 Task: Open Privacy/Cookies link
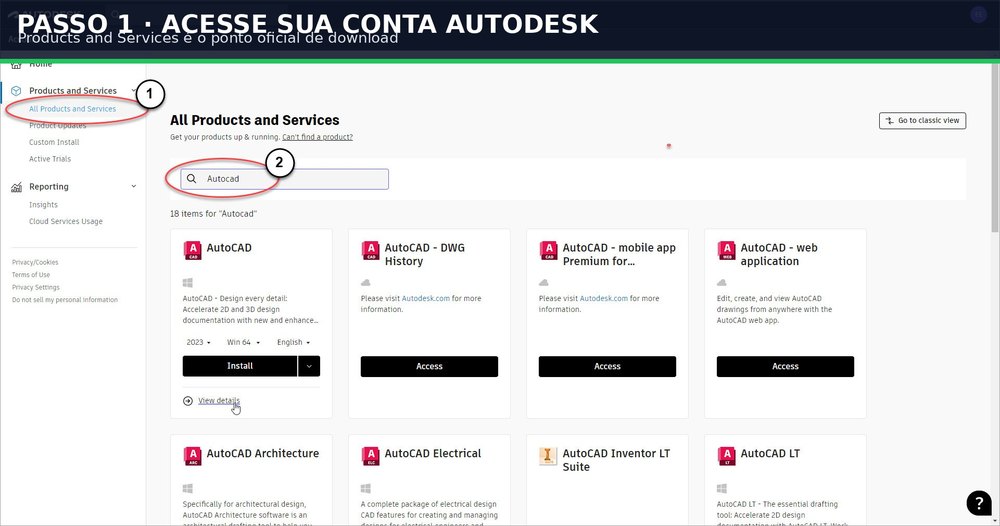click(35, 263)
